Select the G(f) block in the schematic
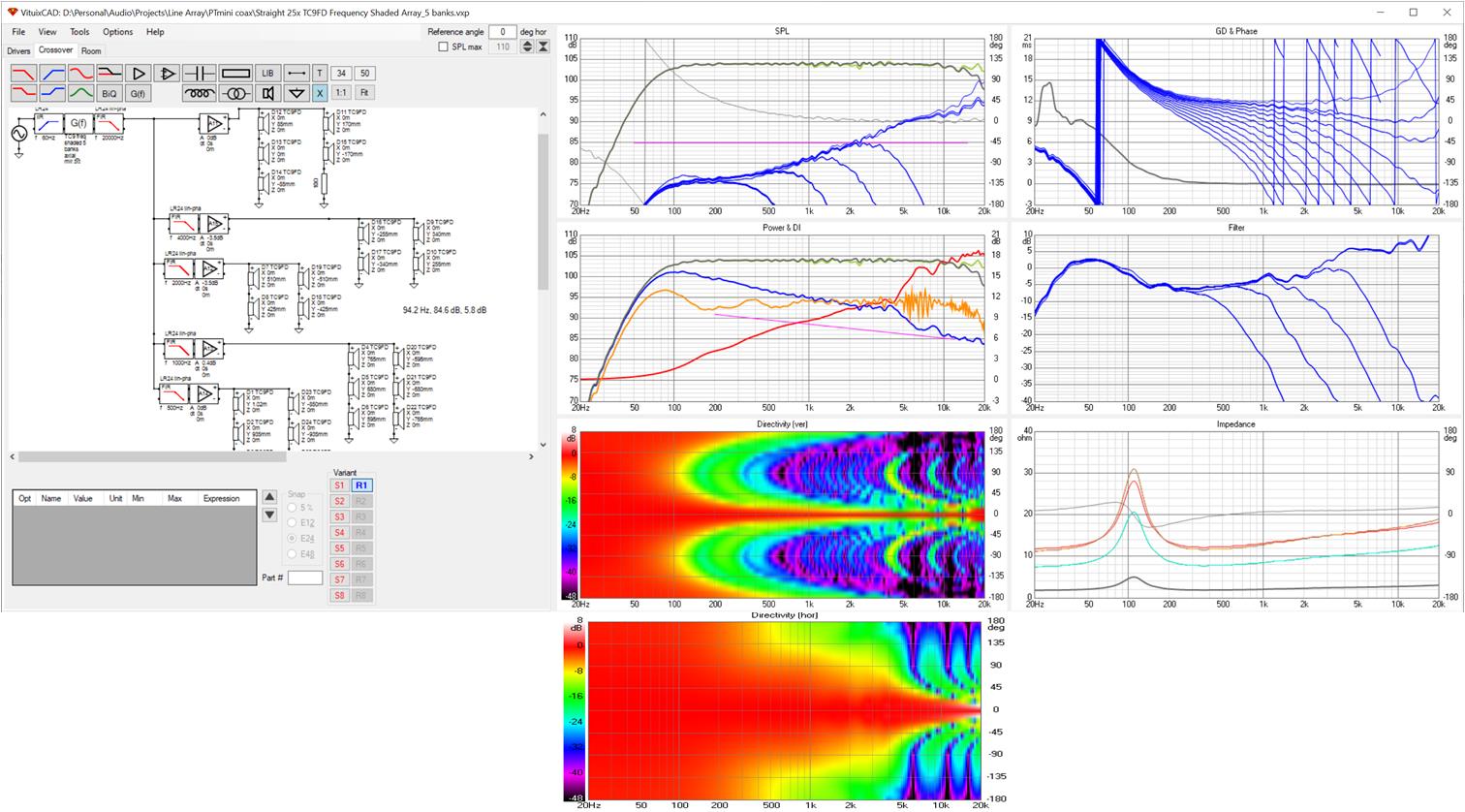The image size is (1465, 812). (78, 123)
